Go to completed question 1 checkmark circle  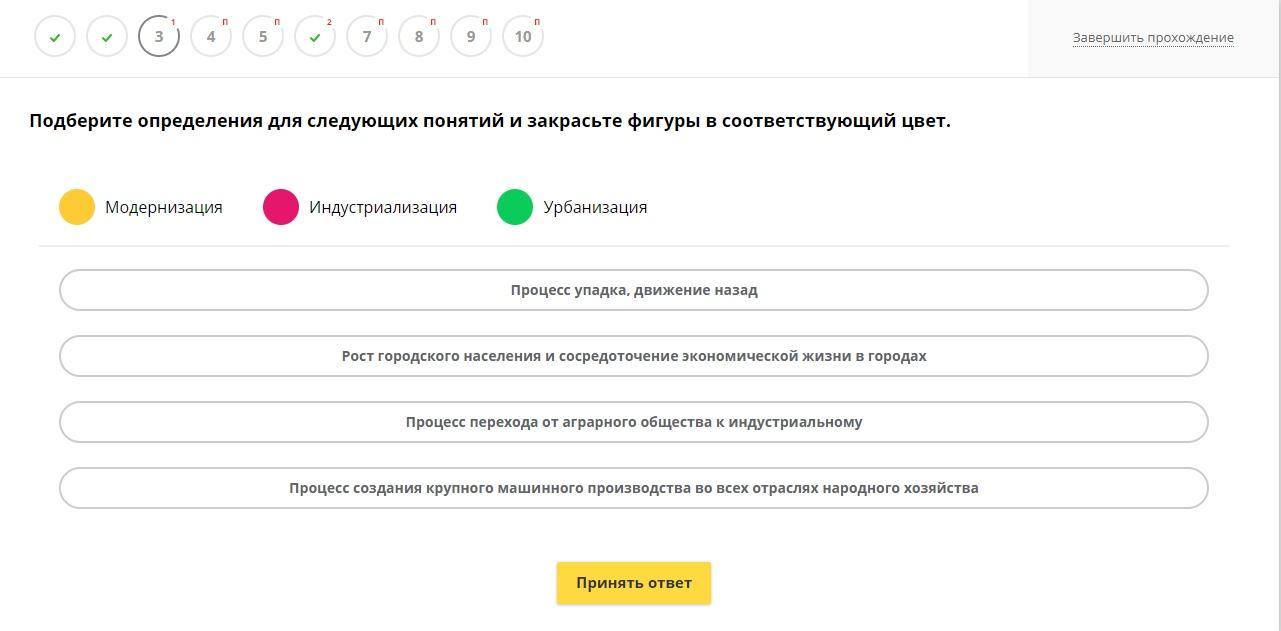tap(55, 37)
